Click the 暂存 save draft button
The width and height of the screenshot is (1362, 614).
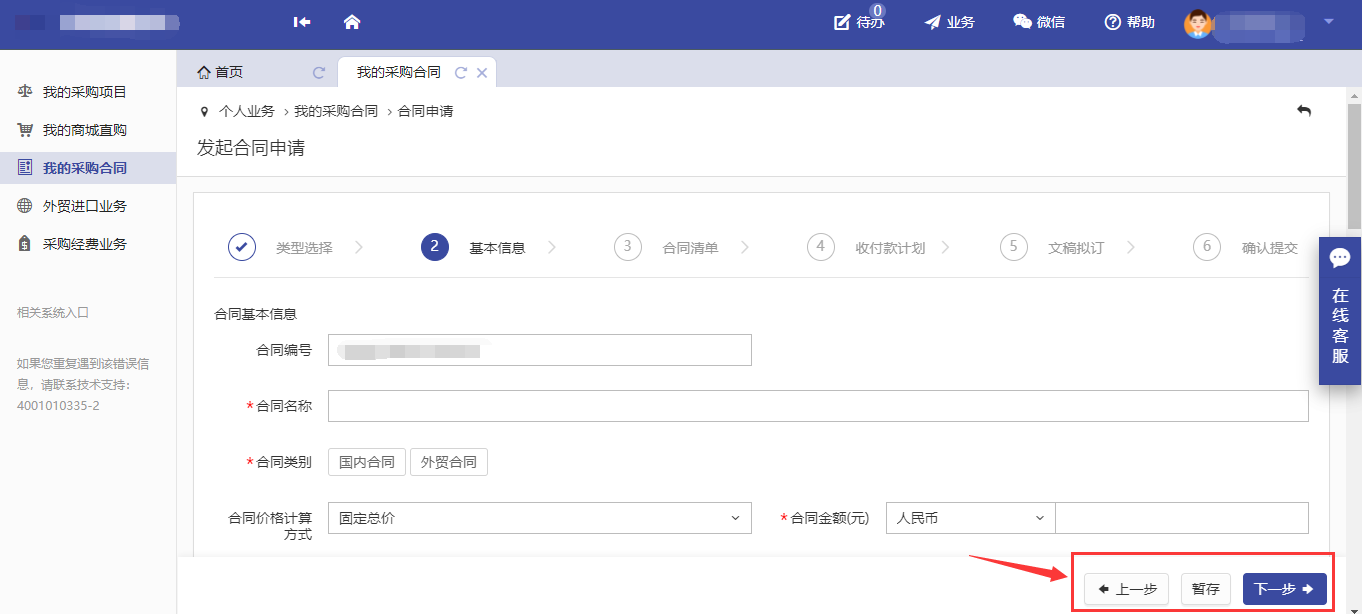[1205, 589]
